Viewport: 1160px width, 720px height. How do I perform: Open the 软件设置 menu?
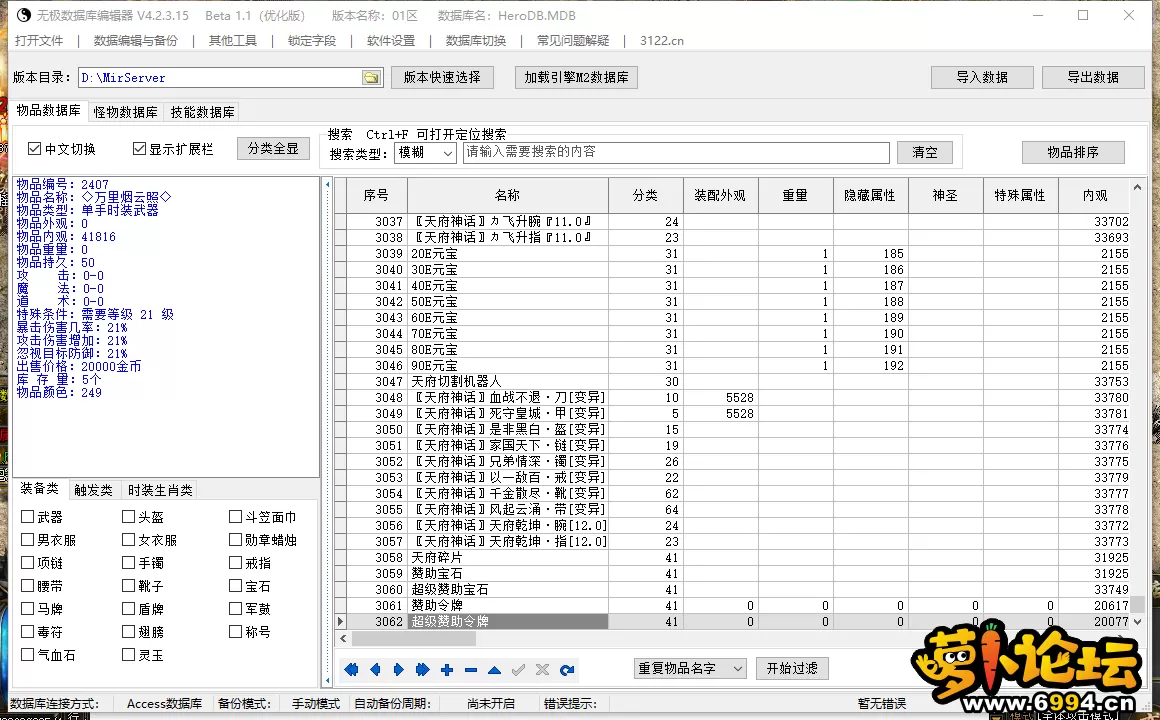coord(391,41)
